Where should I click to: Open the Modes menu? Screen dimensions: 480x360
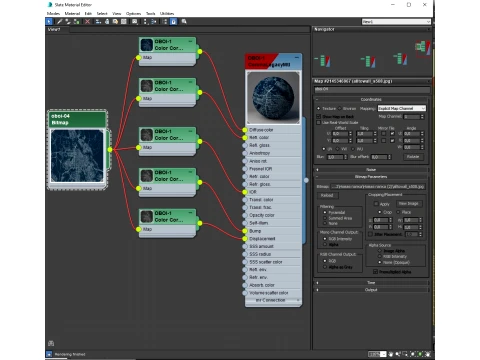click(x=53, y=13)
